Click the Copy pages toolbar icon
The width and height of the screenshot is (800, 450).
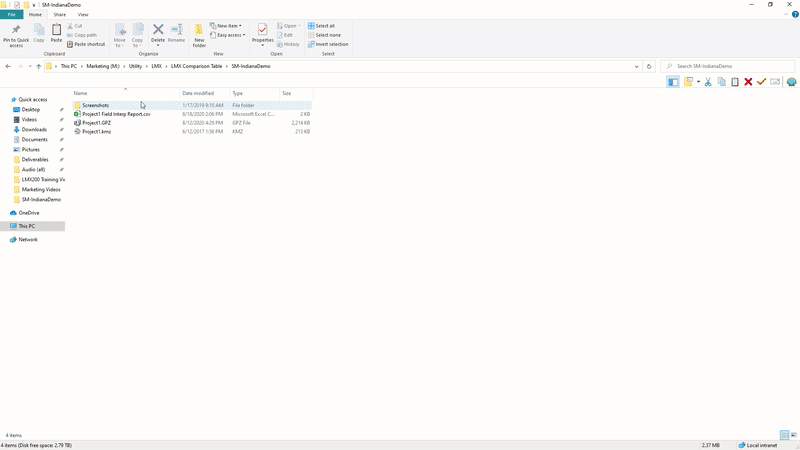721,82
